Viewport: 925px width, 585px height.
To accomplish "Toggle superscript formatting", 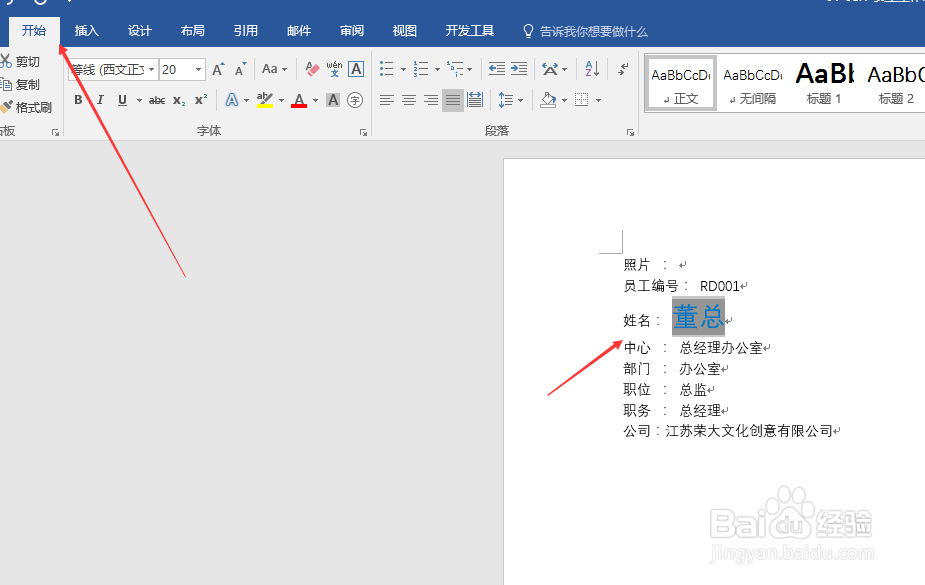I will pos(199,99).
